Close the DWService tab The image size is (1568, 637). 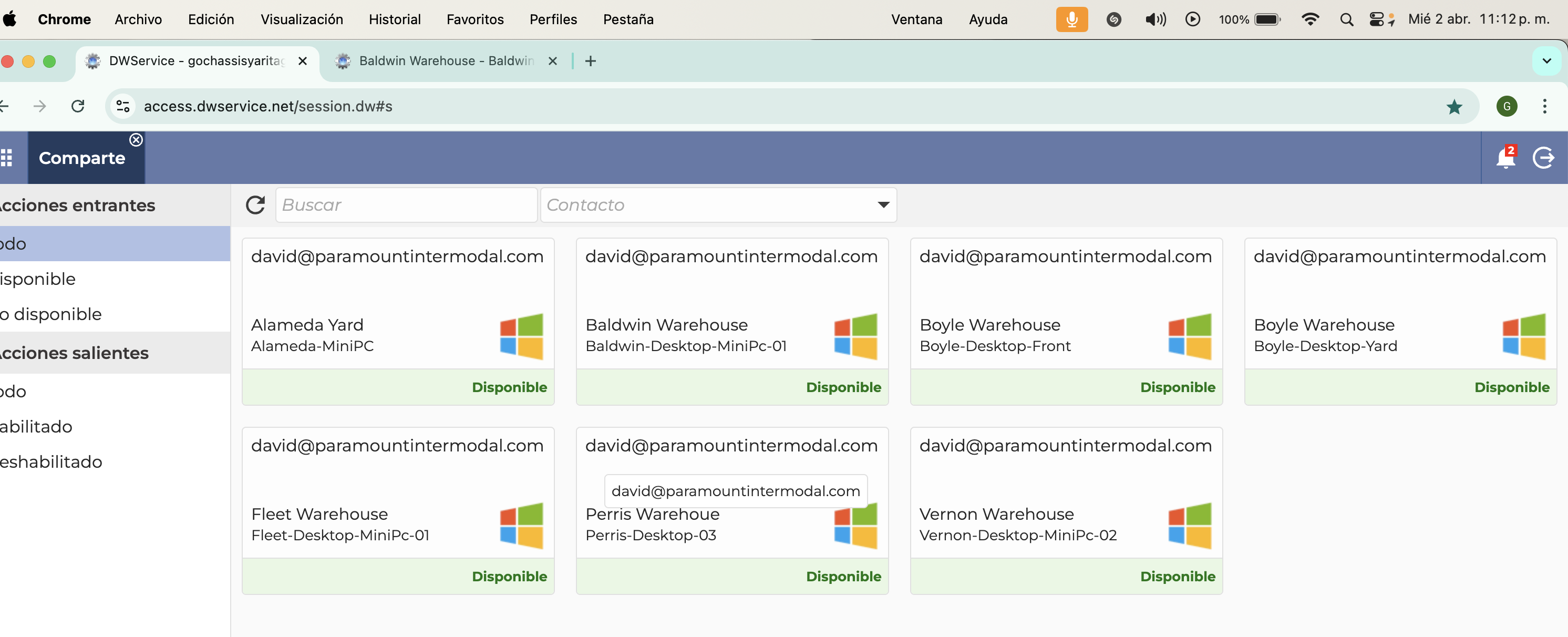point(303,61)
